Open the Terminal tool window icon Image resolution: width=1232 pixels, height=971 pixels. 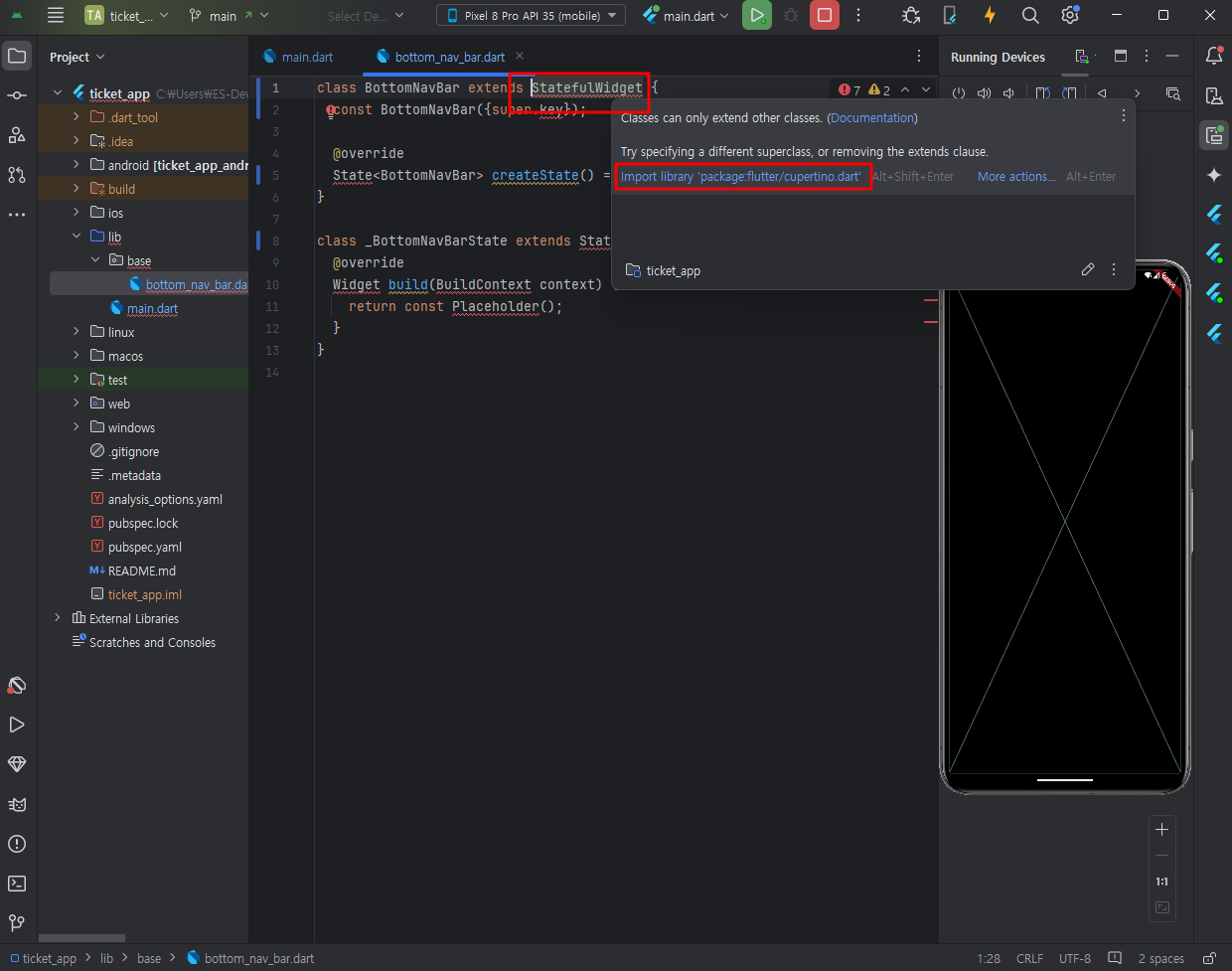point(17,884)
